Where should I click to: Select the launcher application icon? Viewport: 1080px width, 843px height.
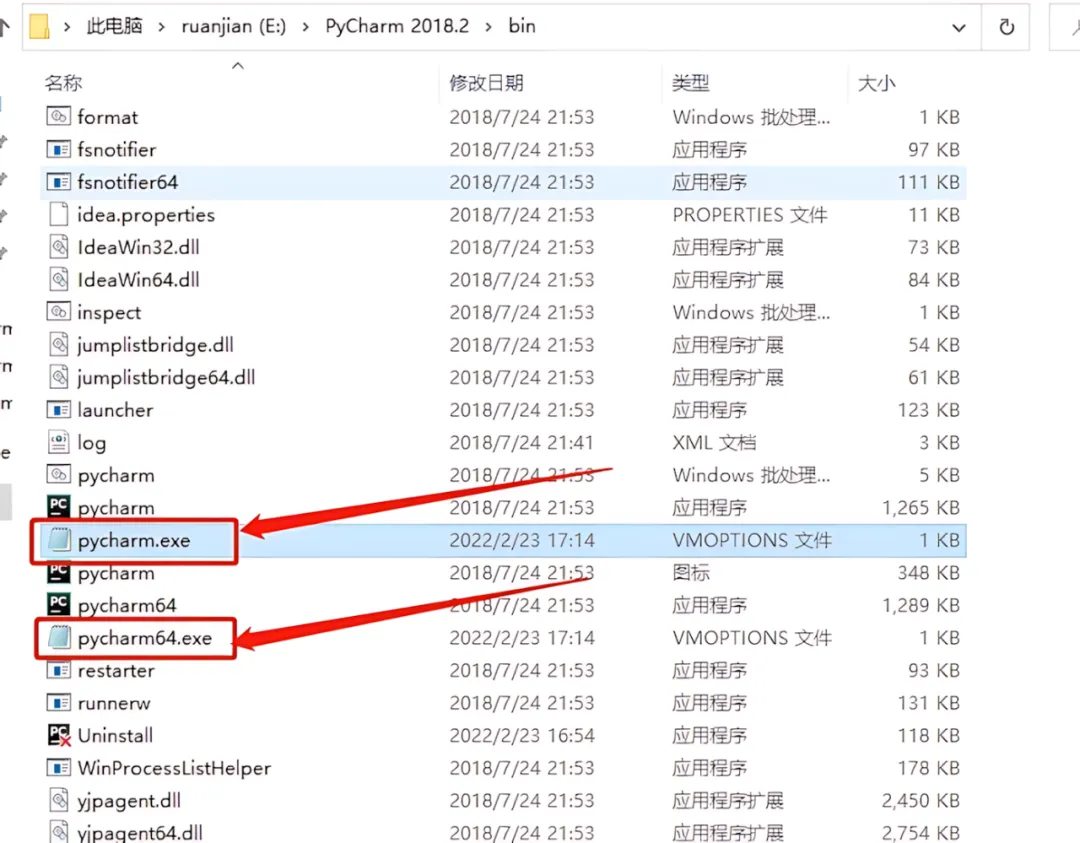click(59, 410)
